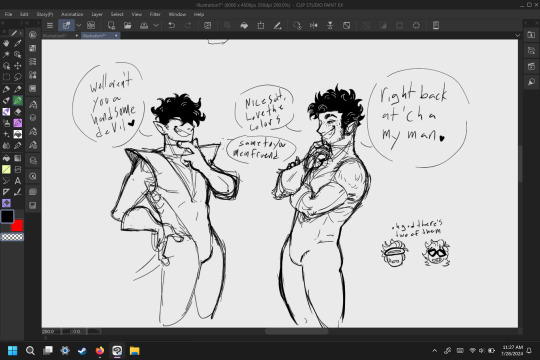Click the Undo arrow in command bar
The width and height of the screenshot is (540, 360).
click(171, 25)
